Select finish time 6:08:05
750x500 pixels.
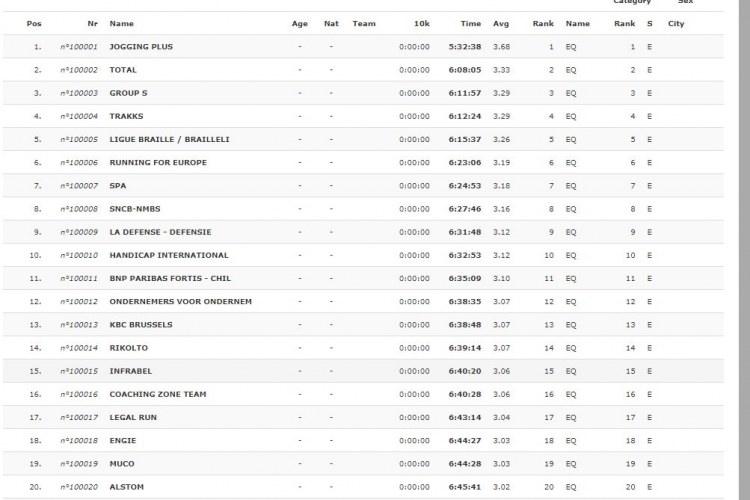coord(464,70)
